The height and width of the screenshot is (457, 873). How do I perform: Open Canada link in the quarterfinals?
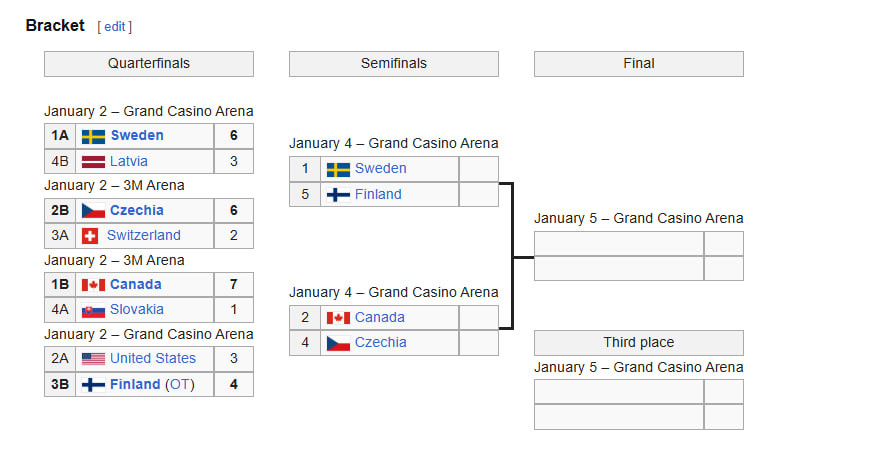(x=136, y=285)
